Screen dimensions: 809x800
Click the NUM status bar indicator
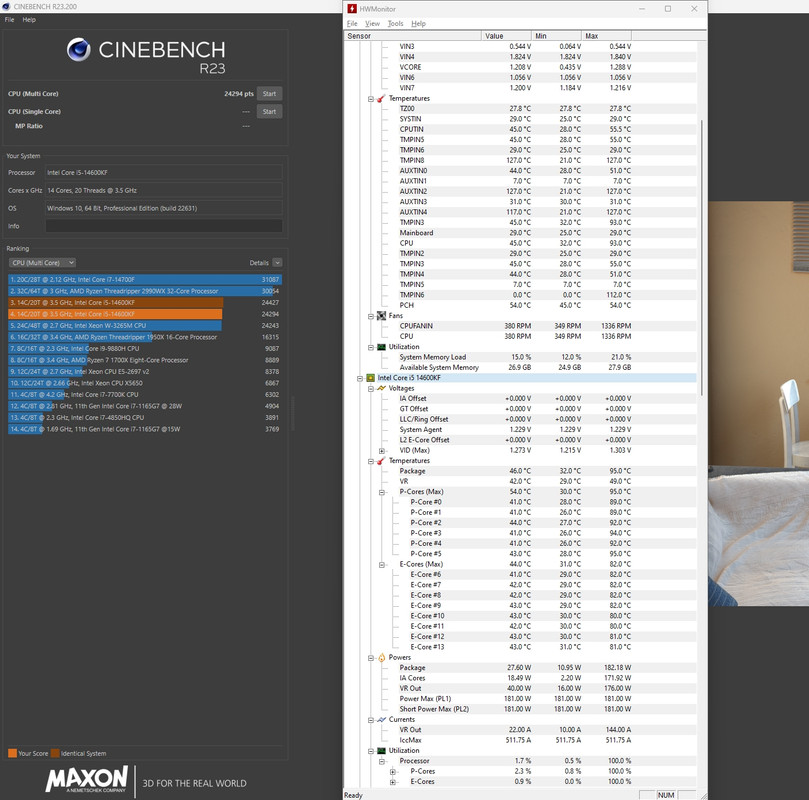coord(666,795)
